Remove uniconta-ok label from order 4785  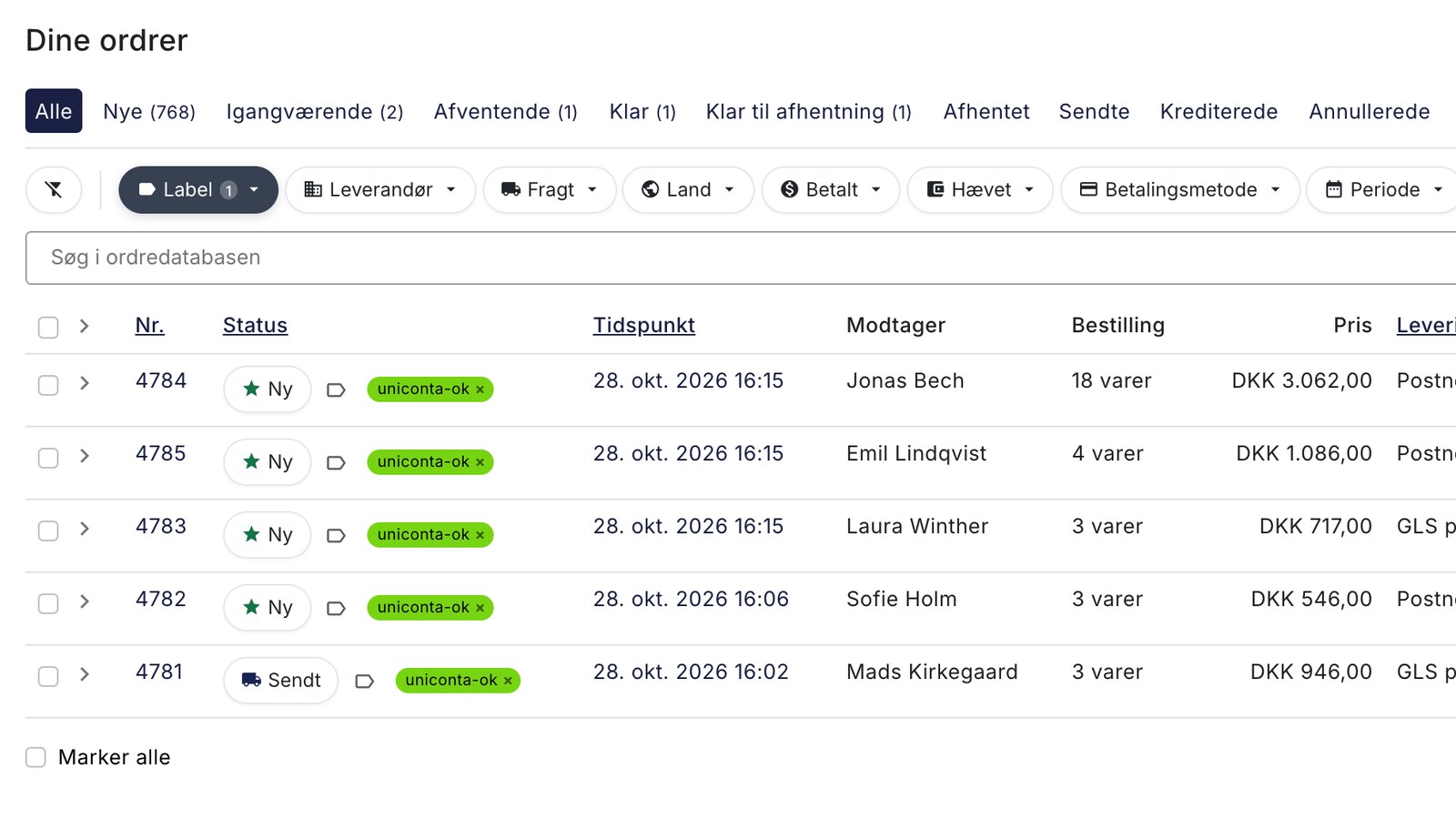[x=480, y=462]
